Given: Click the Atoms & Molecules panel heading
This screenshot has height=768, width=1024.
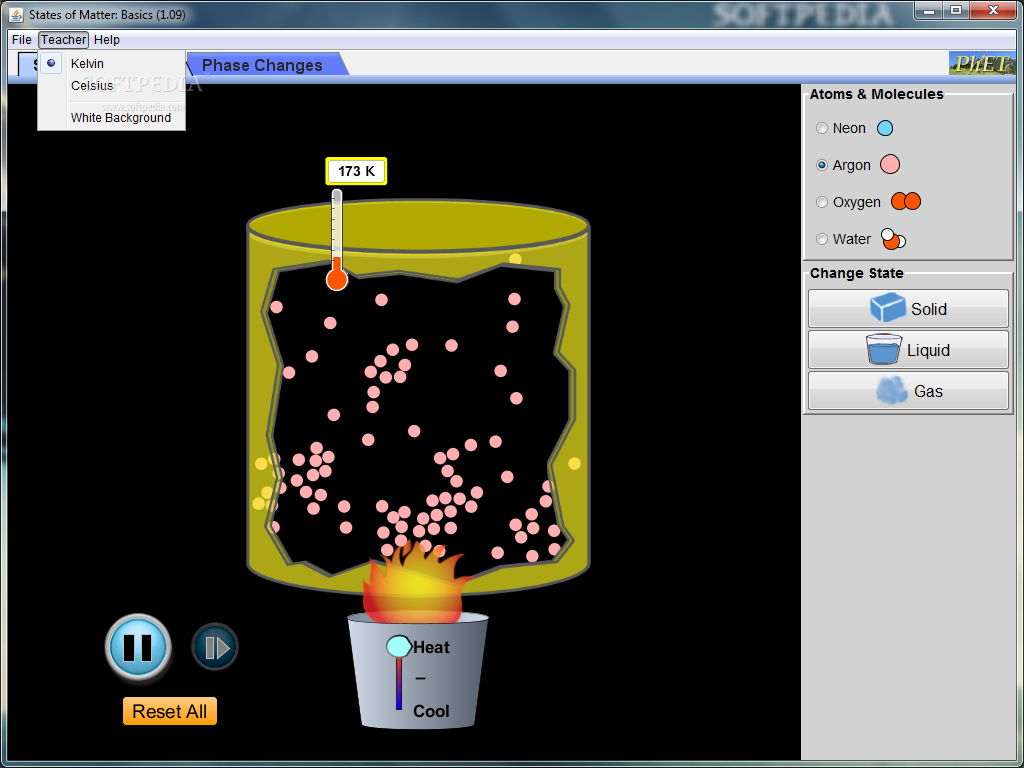Looking at the screenshot, I should tap(876, 94).
